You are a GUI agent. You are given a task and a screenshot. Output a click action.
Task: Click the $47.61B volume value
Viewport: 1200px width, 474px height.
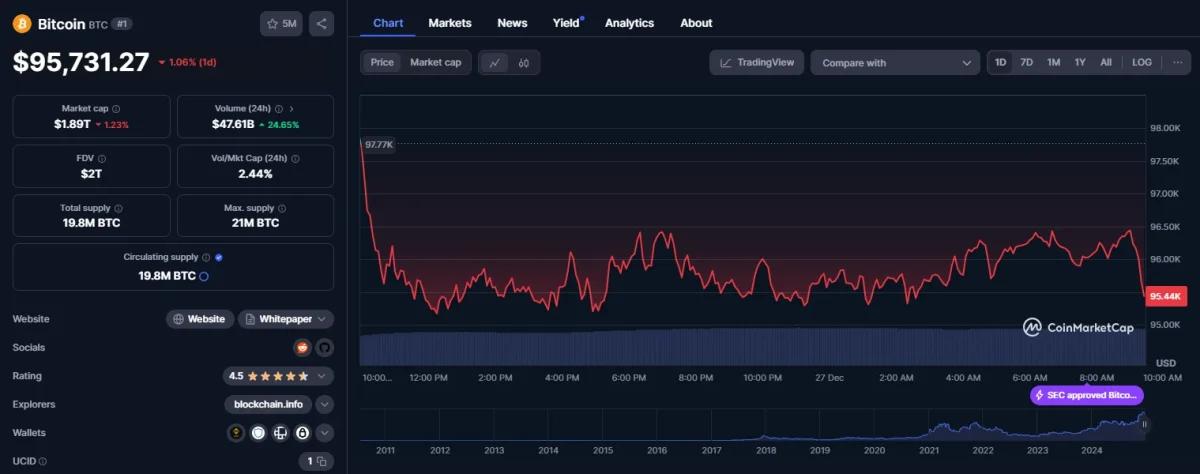click(x=233, y=125)
